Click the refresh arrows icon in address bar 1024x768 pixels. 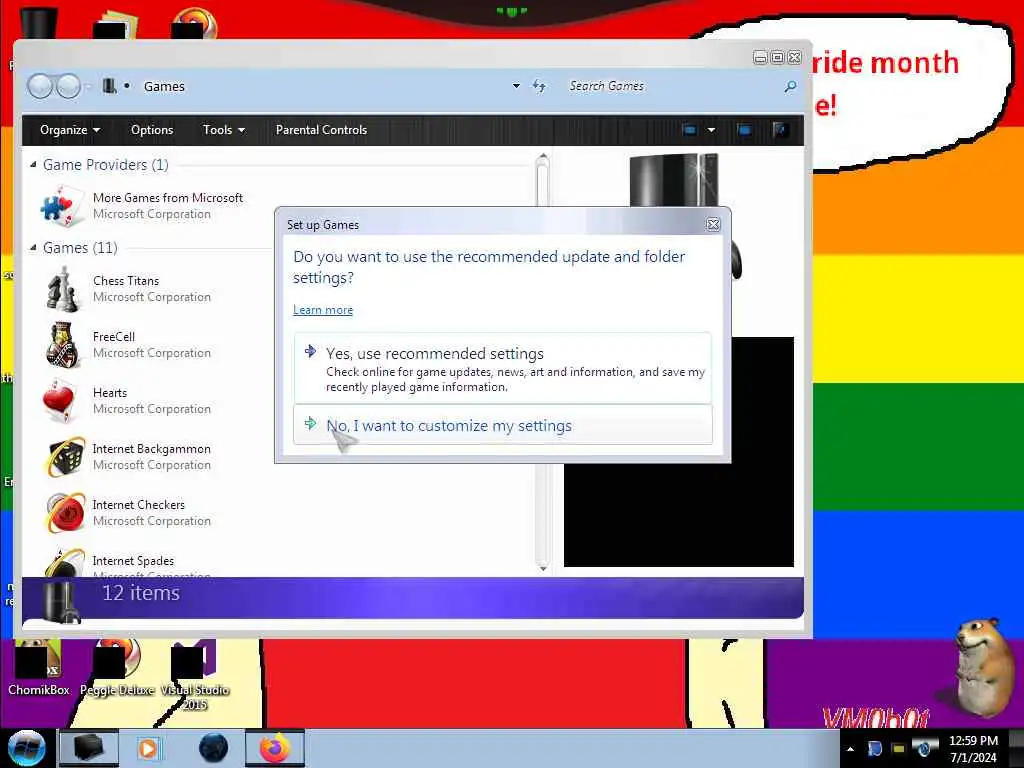coord(539,86)
